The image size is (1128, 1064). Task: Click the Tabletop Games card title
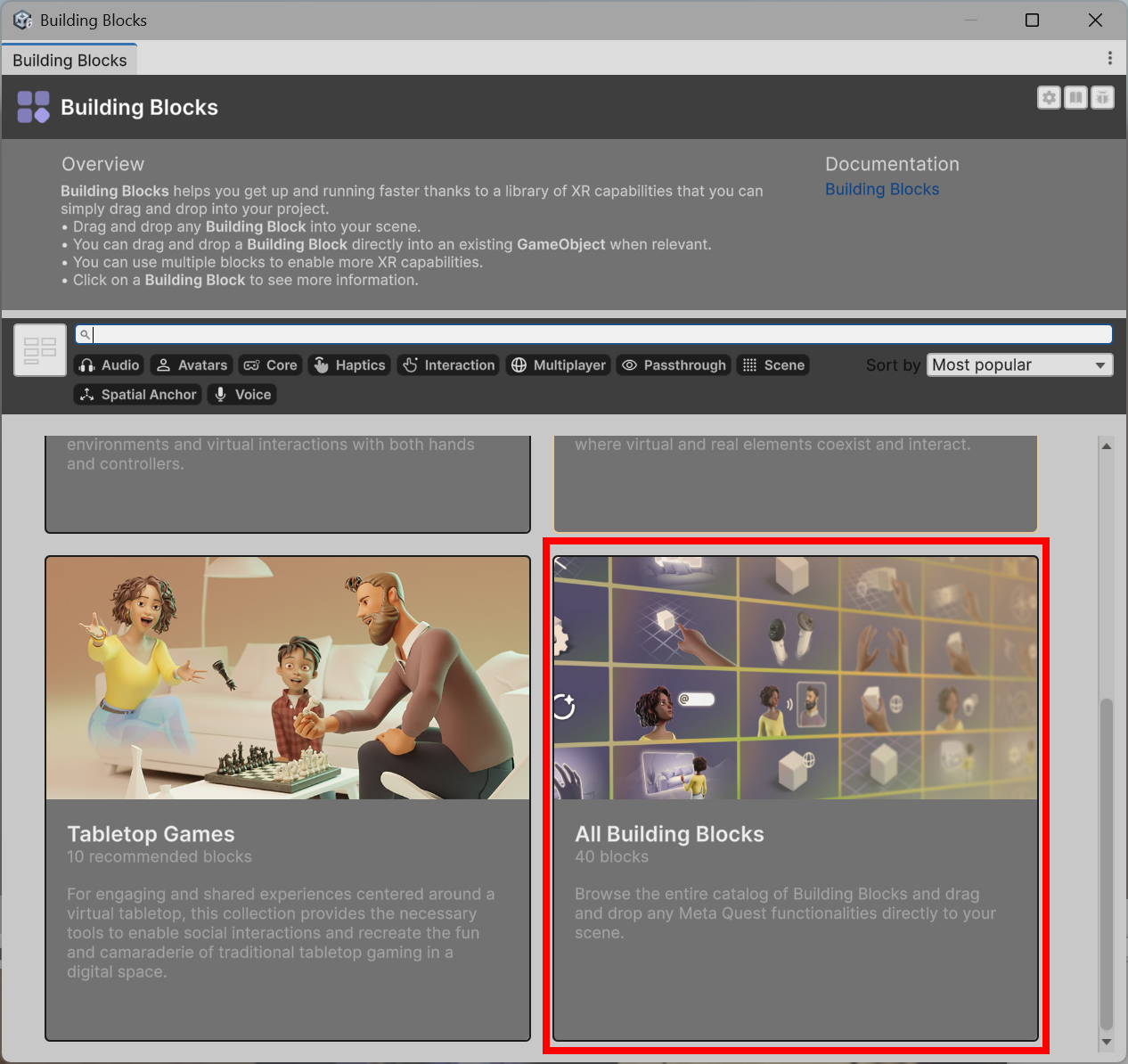click(151, 834)
